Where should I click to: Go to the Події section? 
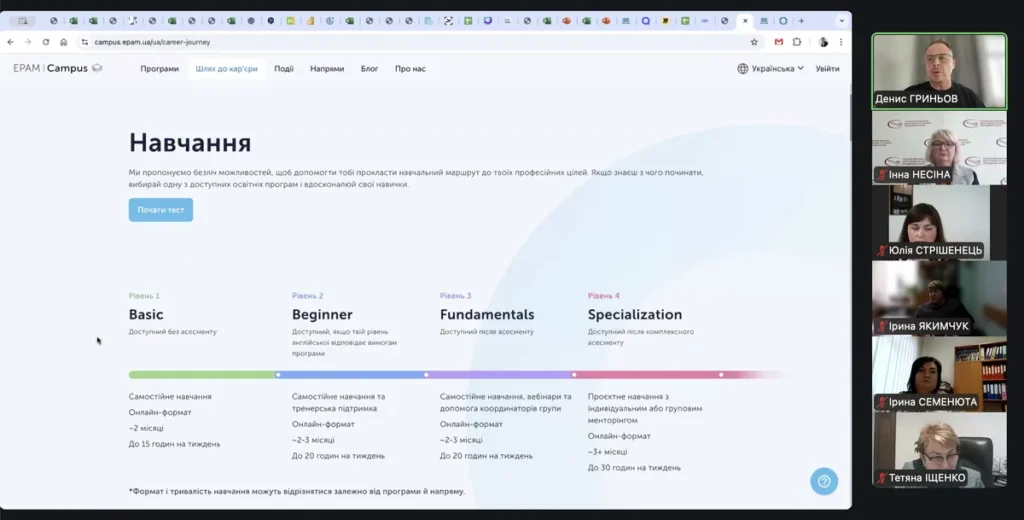284,69
